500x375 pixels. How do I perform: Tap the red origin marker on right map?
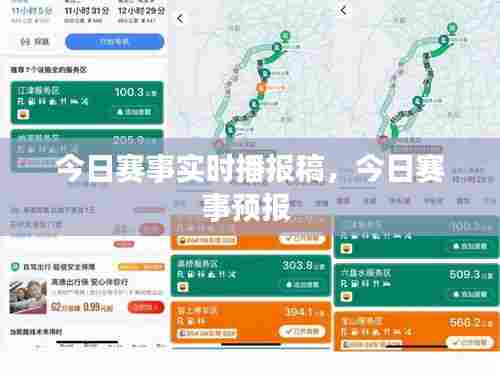tap(382, 139)
